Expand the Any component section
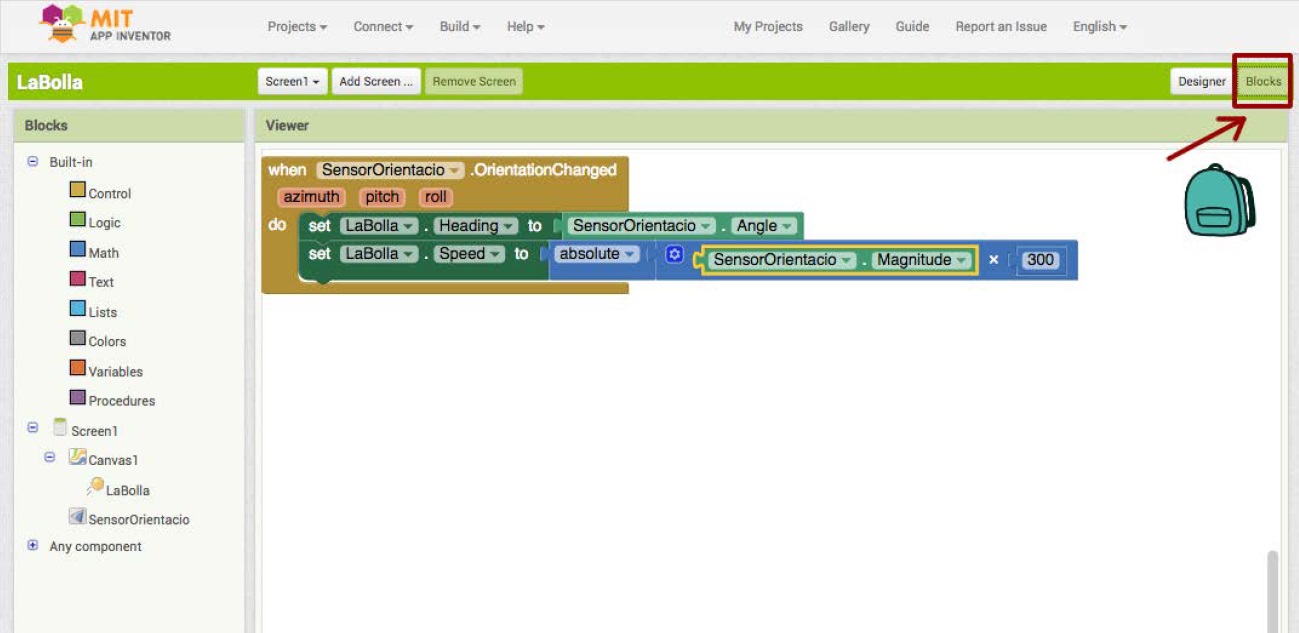 coord(33,546)
